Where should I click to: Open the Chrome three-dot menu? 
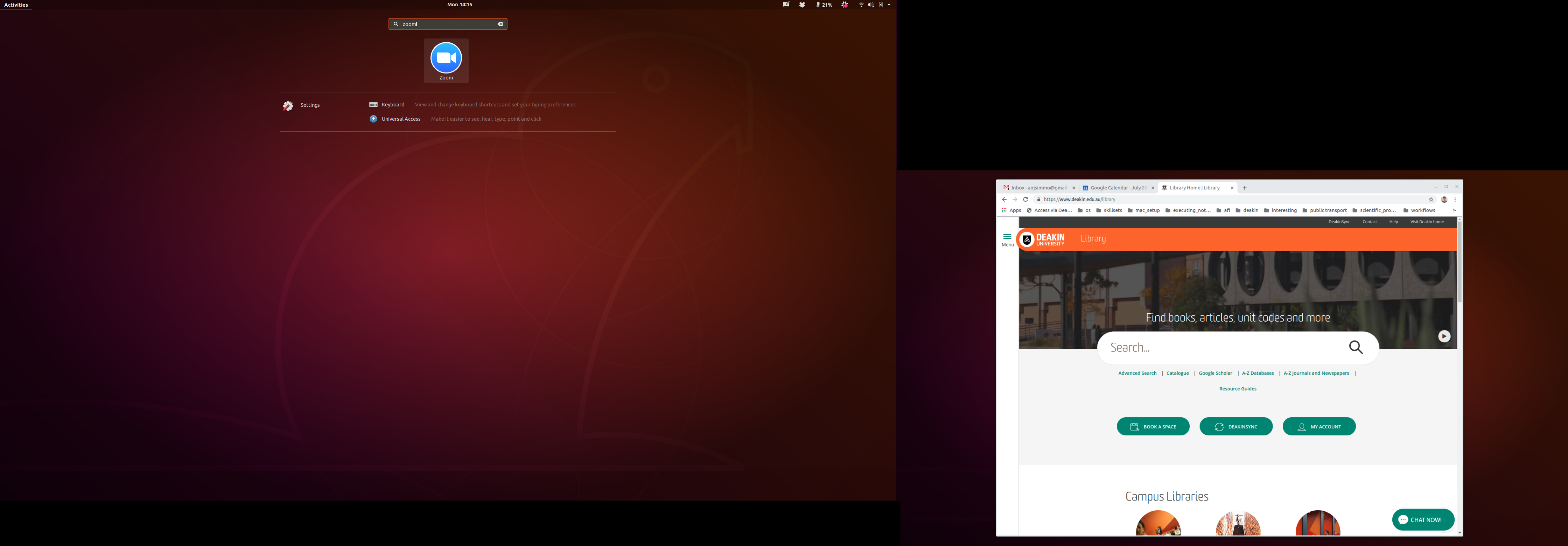point(1455,199)
